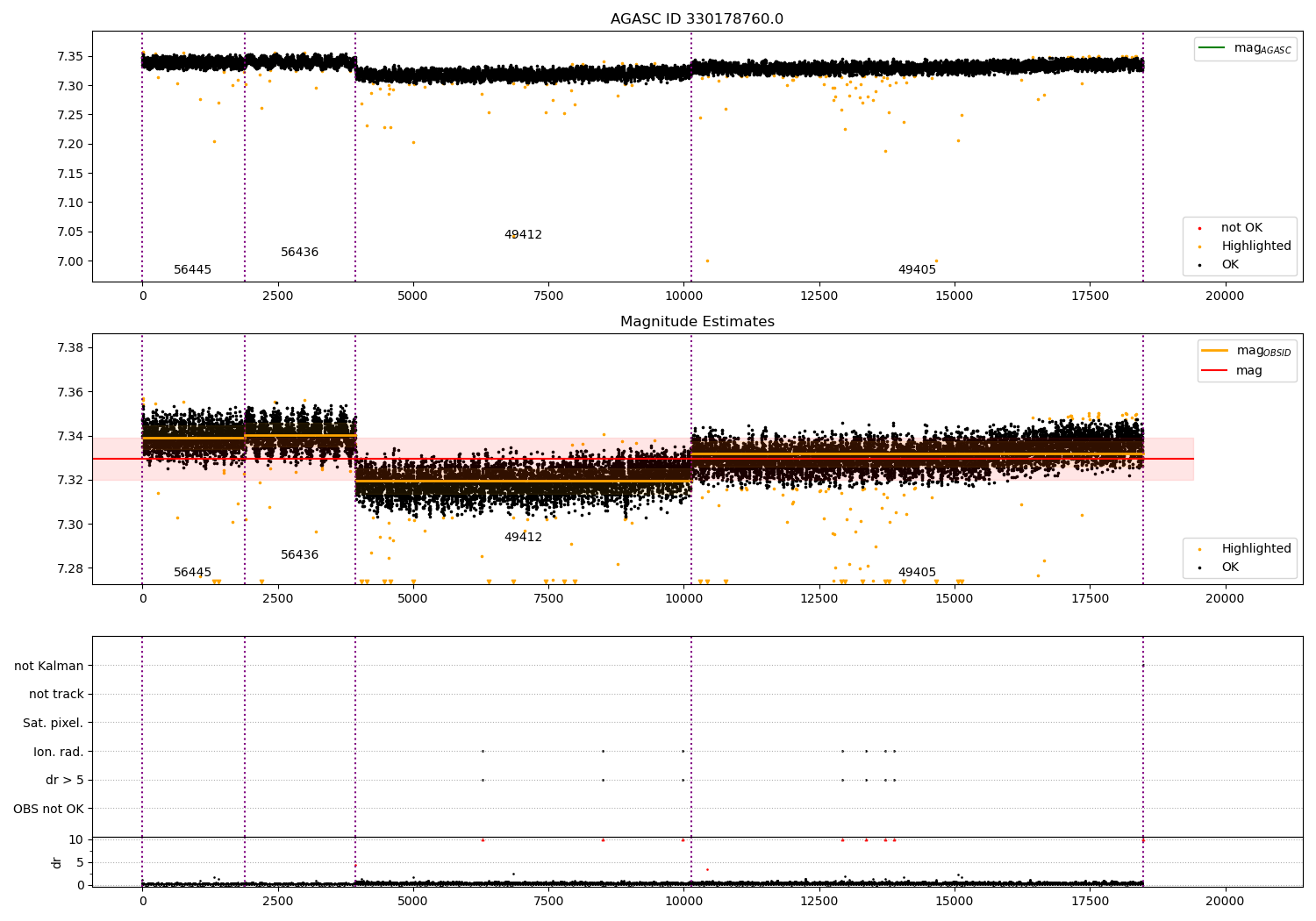Click x-axis tick 5000 under the bottom plot
Image resolution: width=1316 pixels, height=921 pixels.
[413, 900]
